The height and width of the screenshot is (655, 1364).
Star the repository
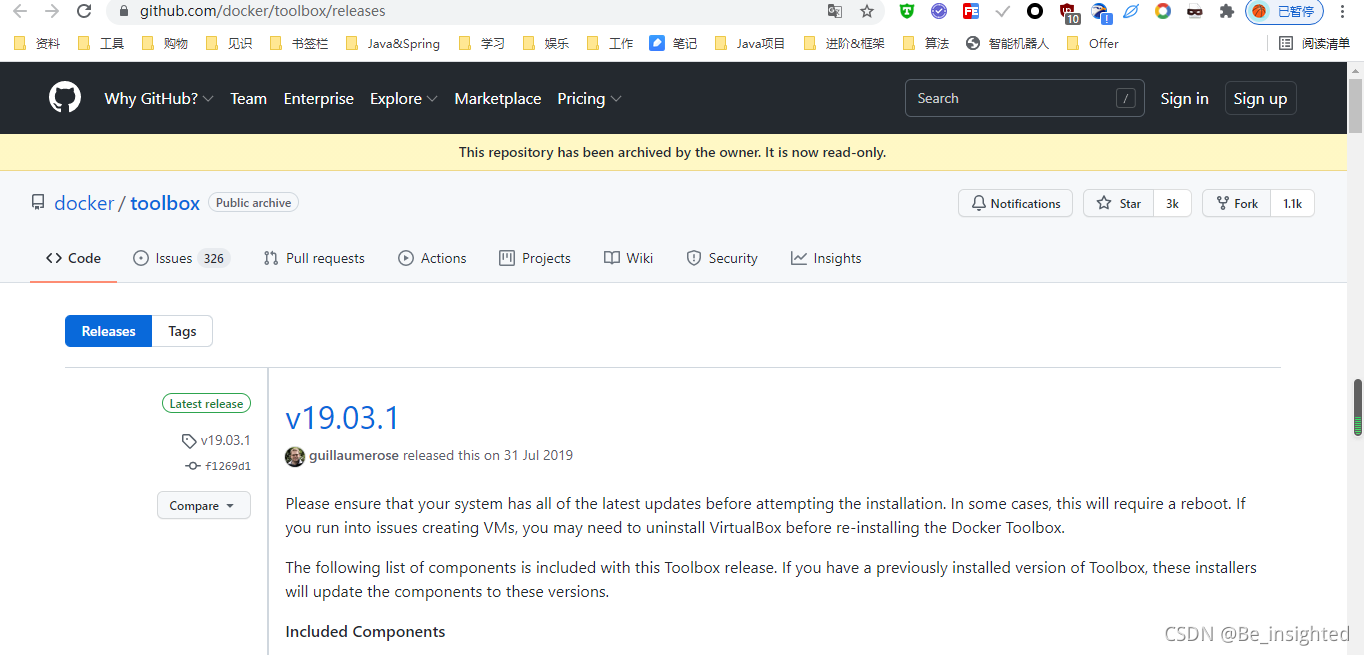(1118, 203)
